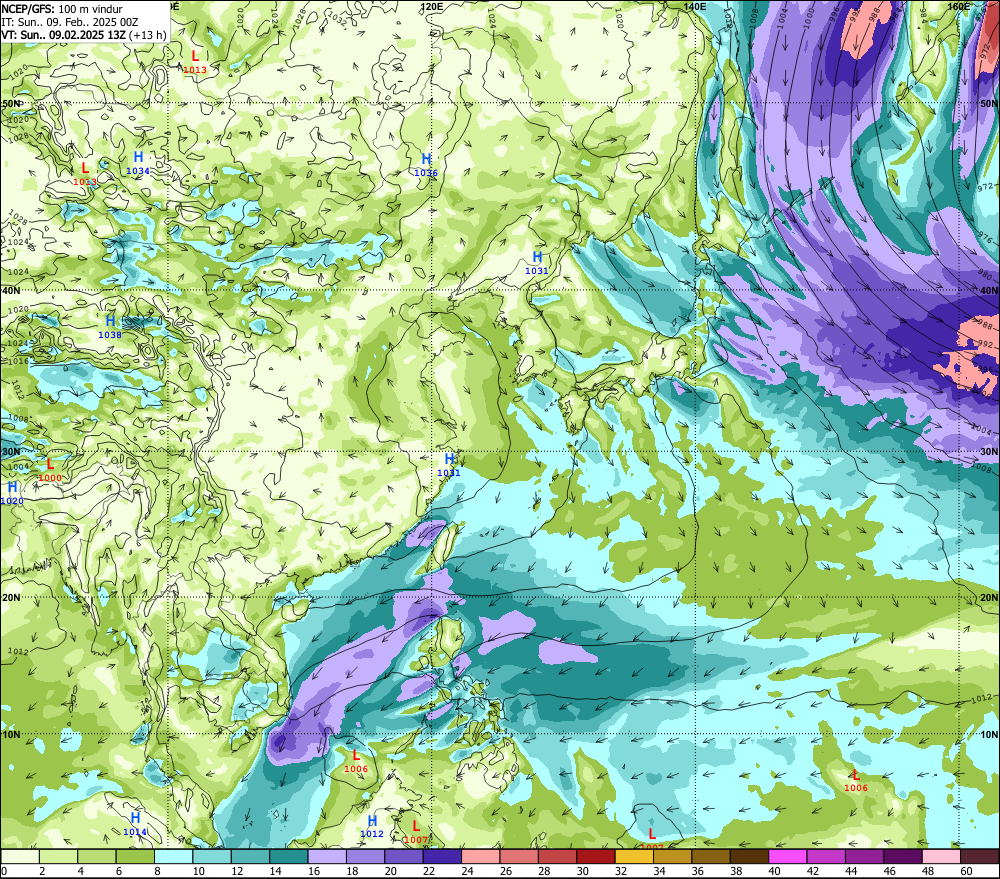Viewport: 1000px width, 879px height.
Task: Click the right-edge 20N latitude label
Action: (989, 598)
